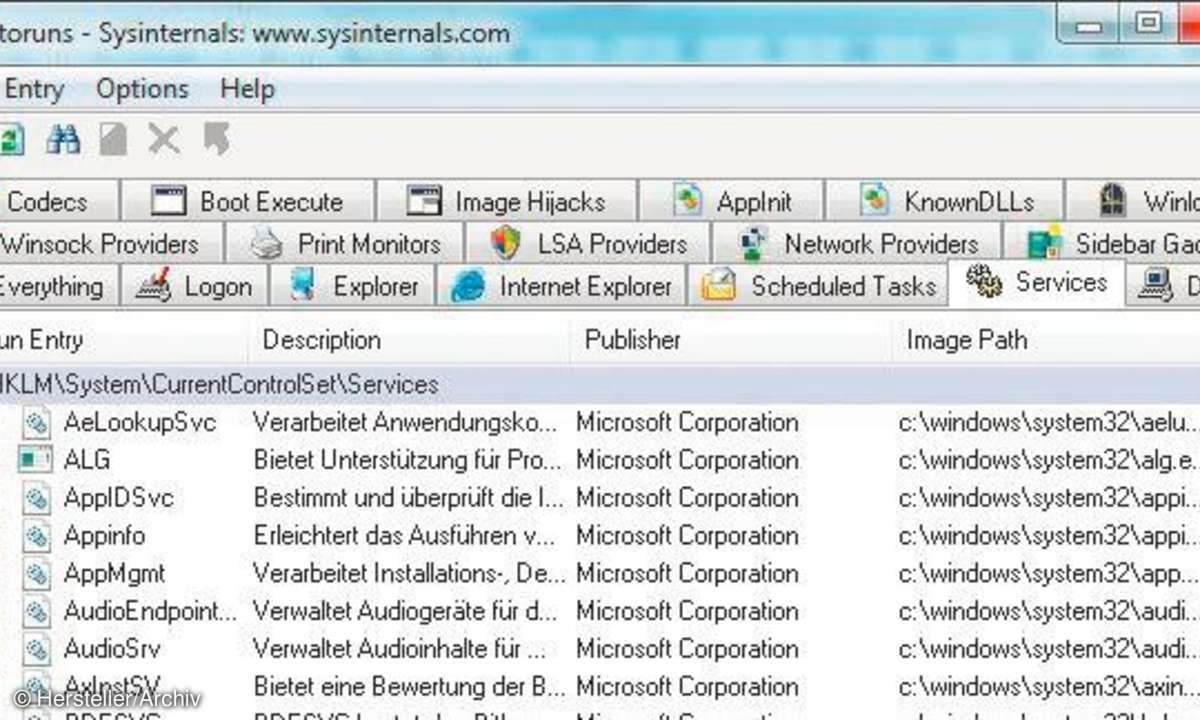
Task: Click the window title bar text
Action: click(x=255, y=32)
